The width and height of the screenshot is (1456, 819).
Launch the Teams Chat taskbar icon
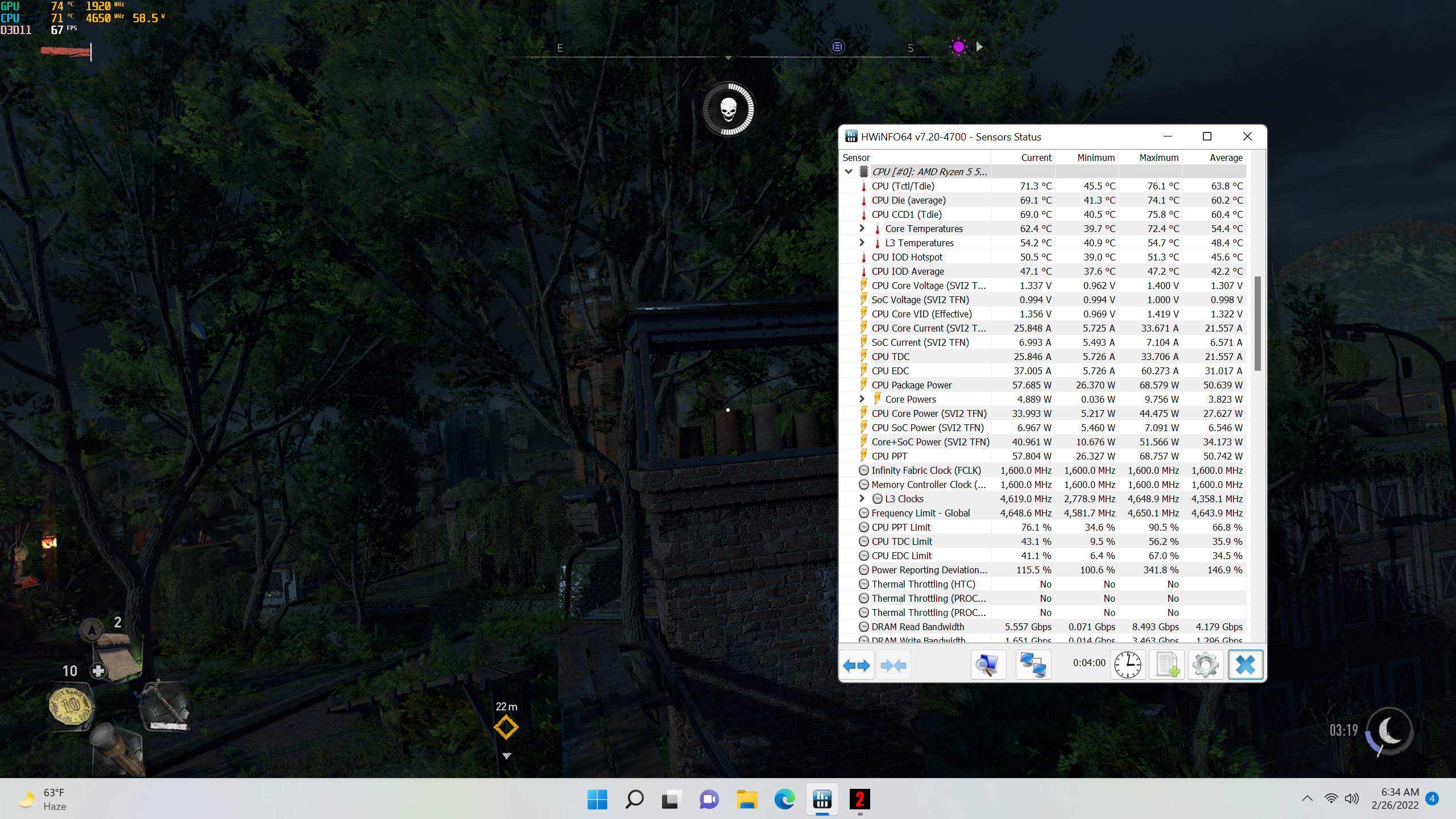coord(709,800)
